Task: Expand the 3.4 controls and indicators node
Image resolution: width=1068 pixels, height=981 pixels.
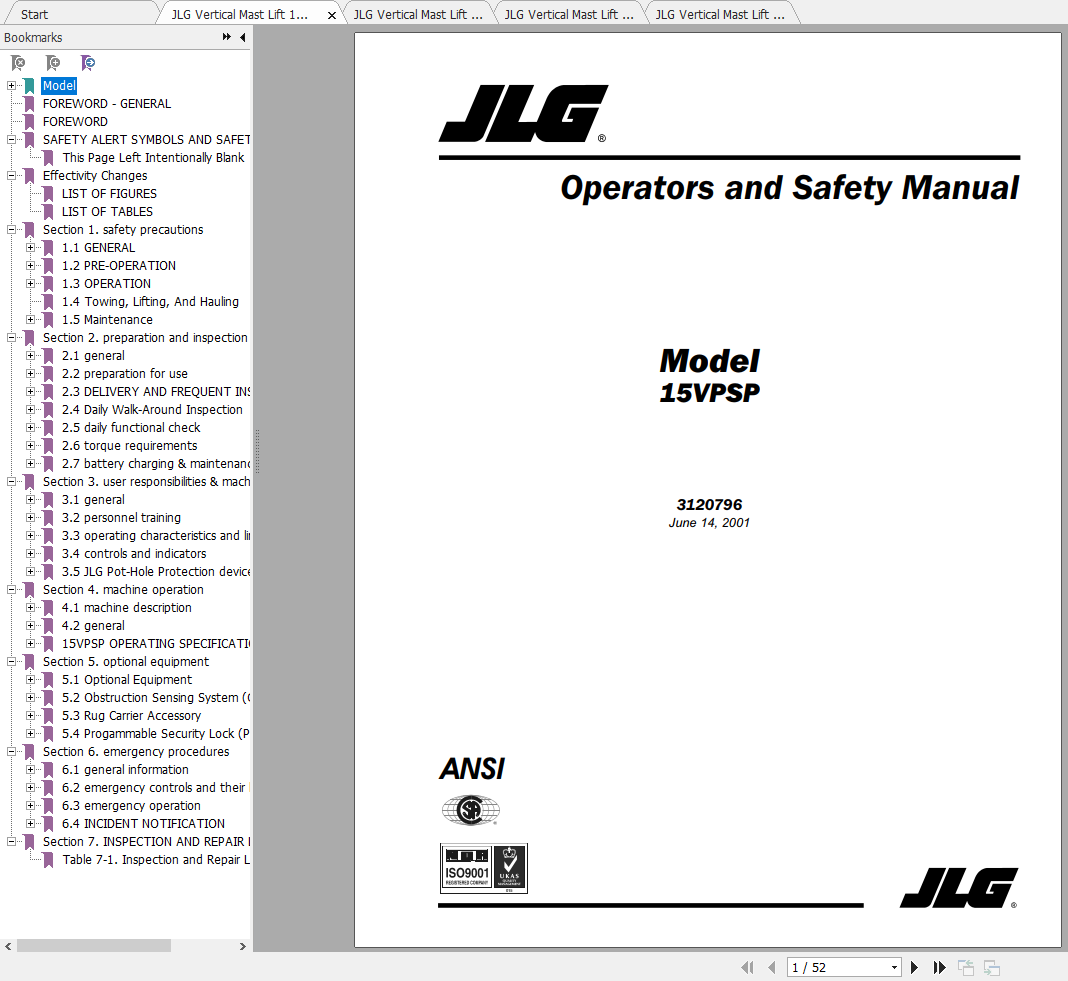Action: pyautogui.click(x=31, y=554)
